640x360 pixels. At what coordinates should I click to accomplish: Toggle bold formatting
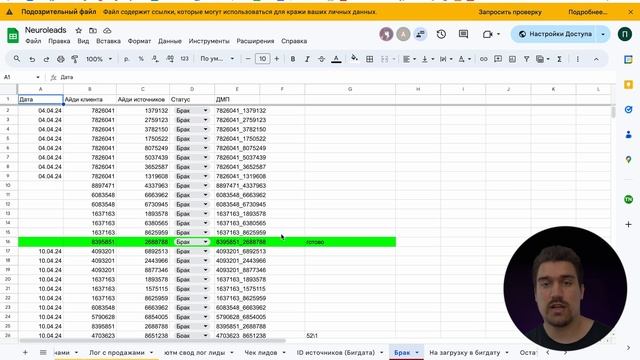click(293, 59)
